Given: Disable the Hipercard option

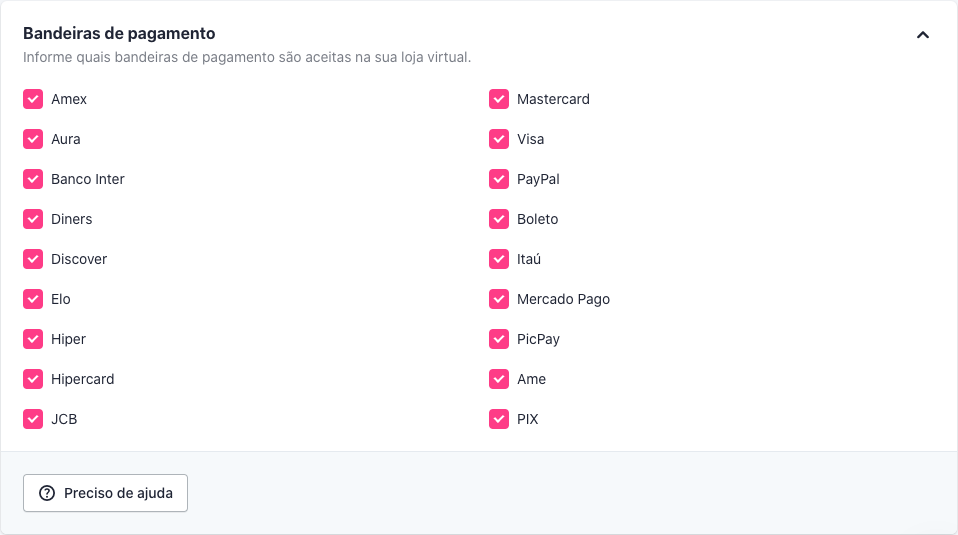Looking at the screenshot, I should point(33,379).
